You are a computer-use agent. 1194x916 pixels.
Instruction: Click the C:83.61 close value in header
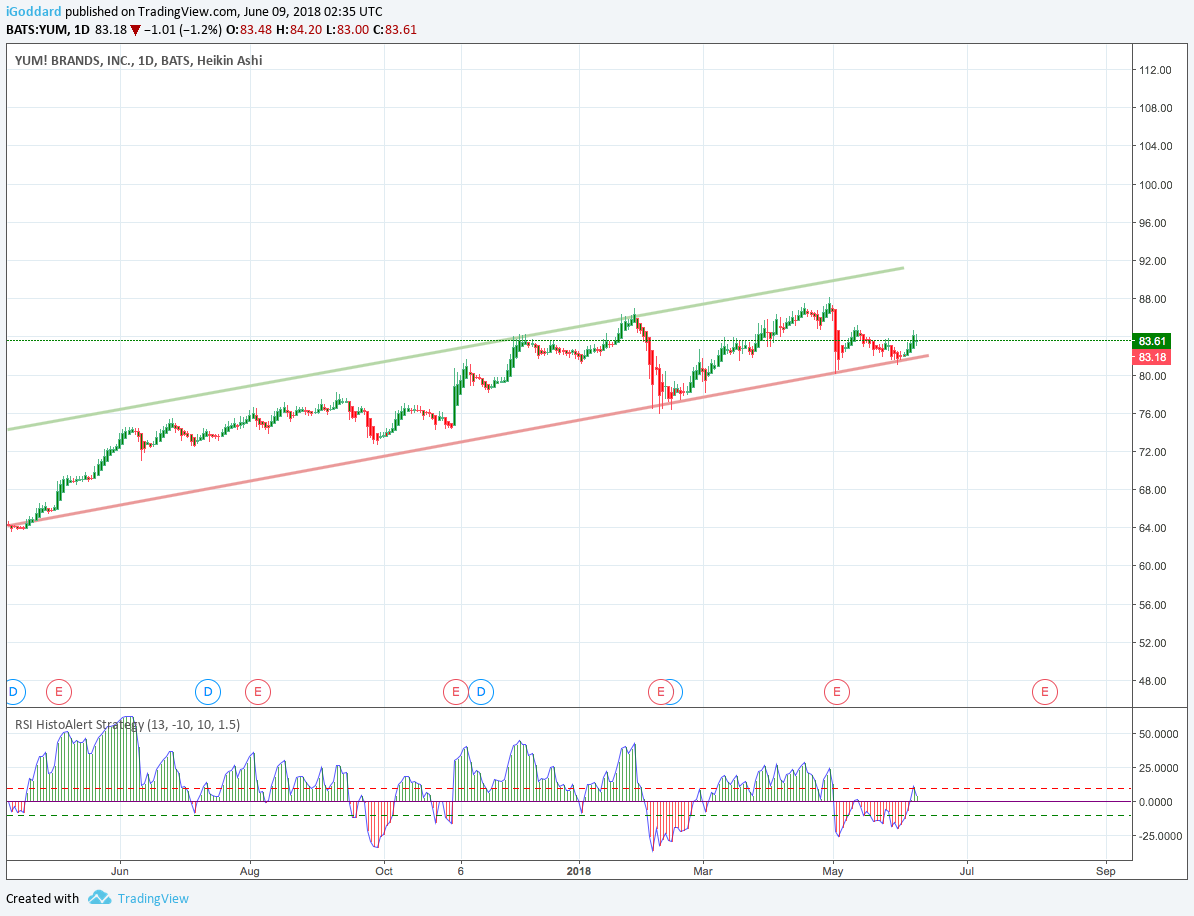pyautogui.click(x=394, y=30)
